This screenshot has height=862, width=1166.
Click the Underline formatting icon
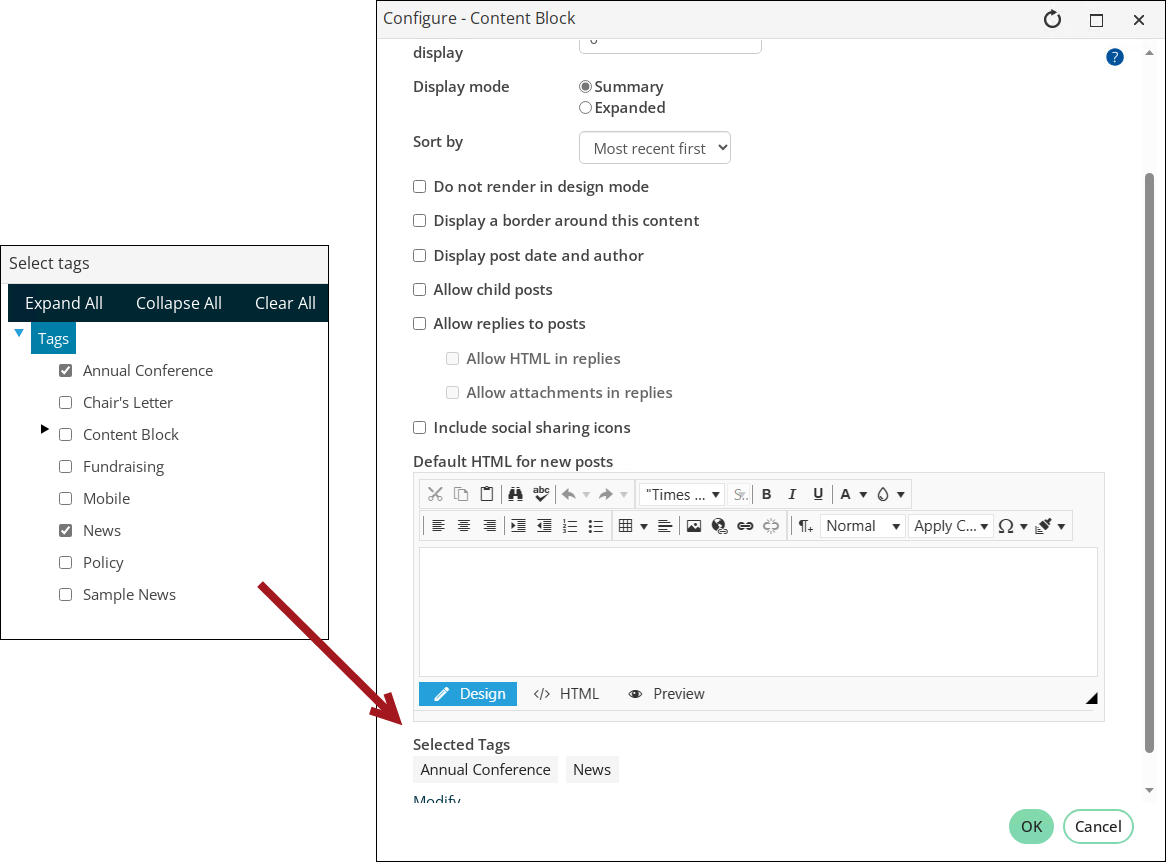click(818, 495)
